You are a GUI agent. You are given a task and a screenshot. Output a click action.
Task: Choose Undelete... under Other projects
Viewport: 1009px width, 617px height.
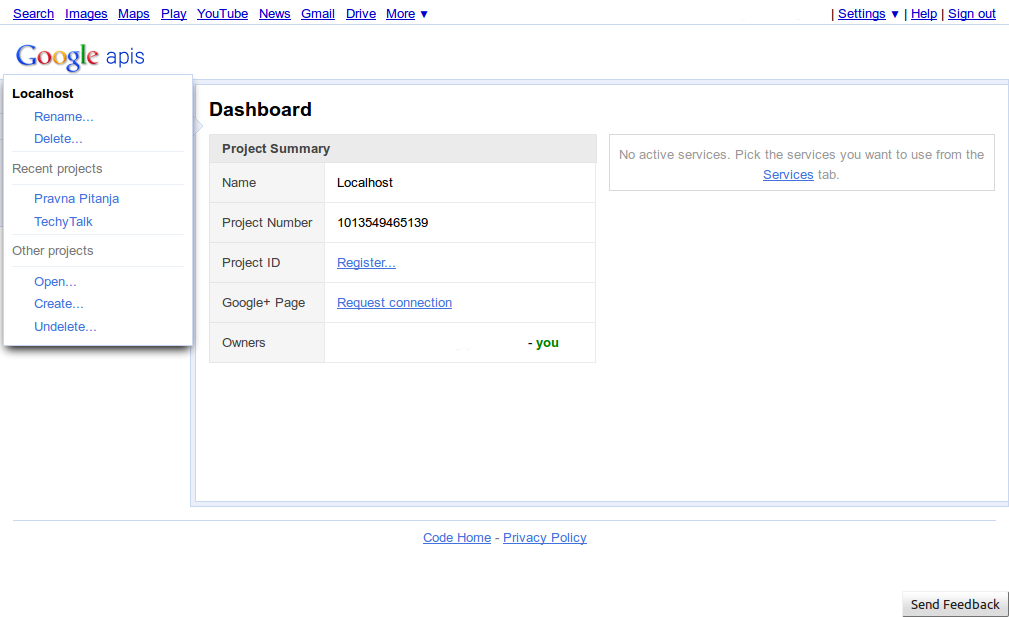(65, 326)
